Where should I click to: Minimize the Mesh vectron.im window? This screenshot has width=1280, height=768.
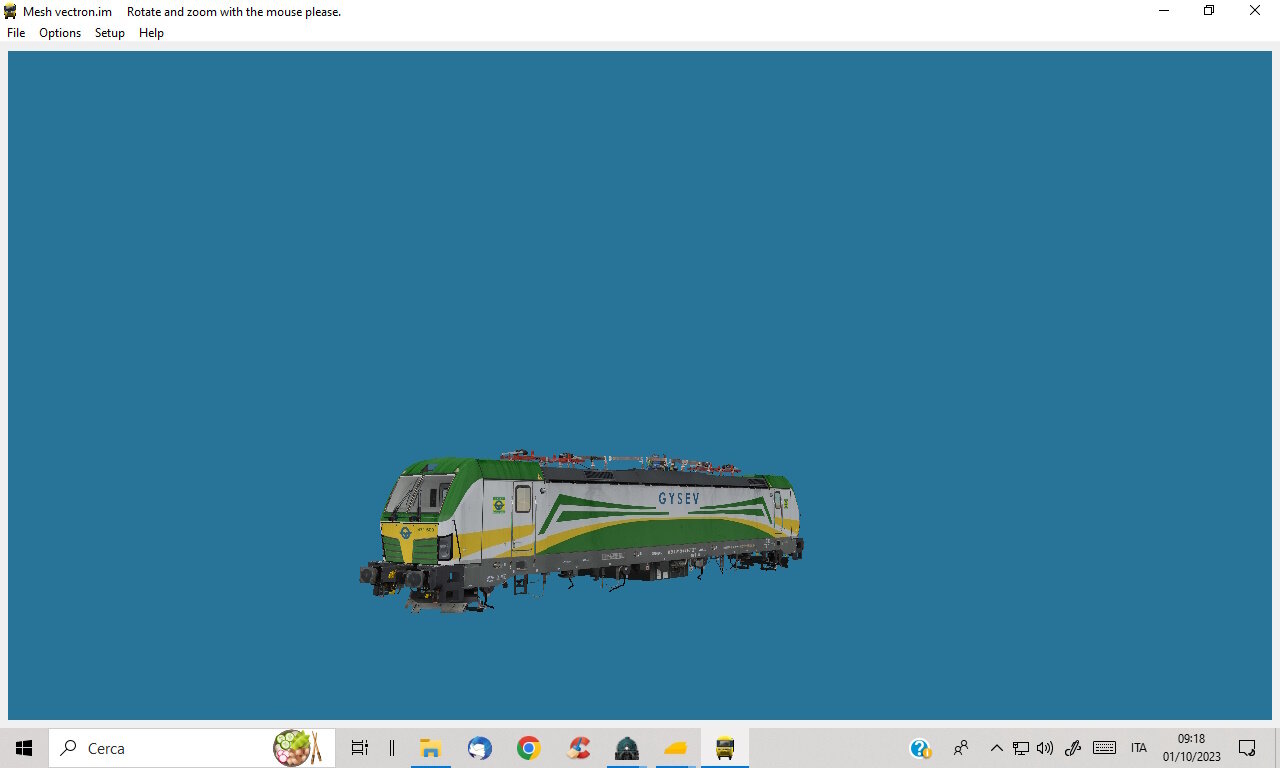point(1163,11)
